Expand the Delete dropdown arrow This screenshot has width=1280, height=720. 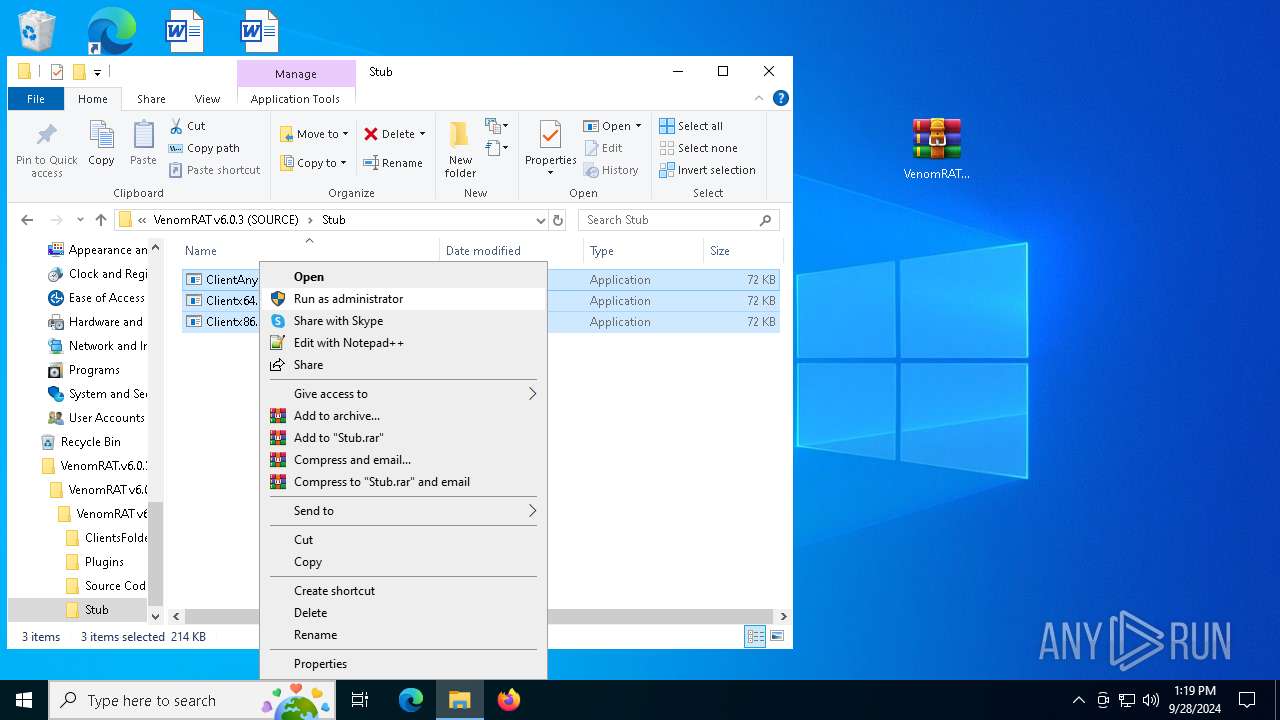pyautogui.click(x=422, y=134)
